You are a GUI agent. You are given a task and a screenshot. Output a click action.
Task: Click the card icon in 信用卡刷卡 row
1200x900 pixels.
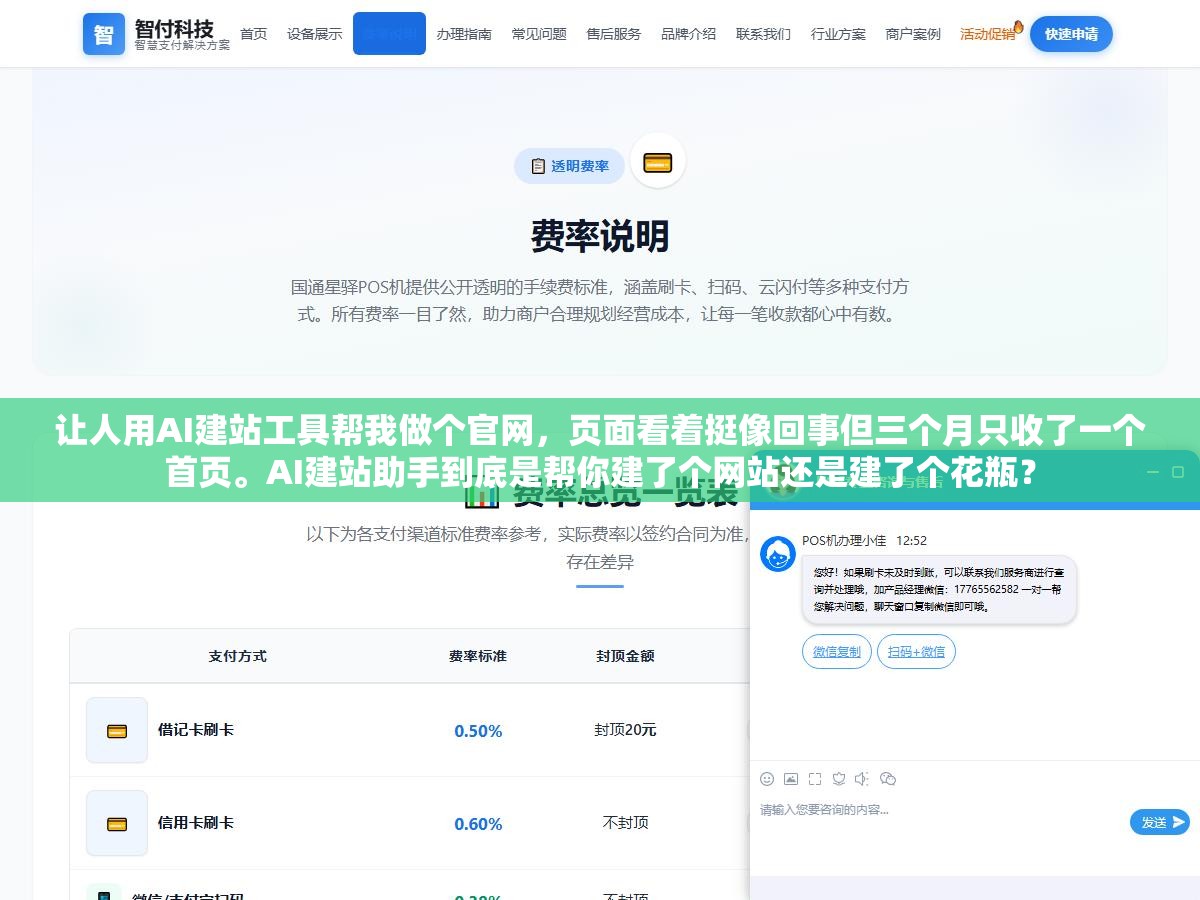click(x=117, y=823)
